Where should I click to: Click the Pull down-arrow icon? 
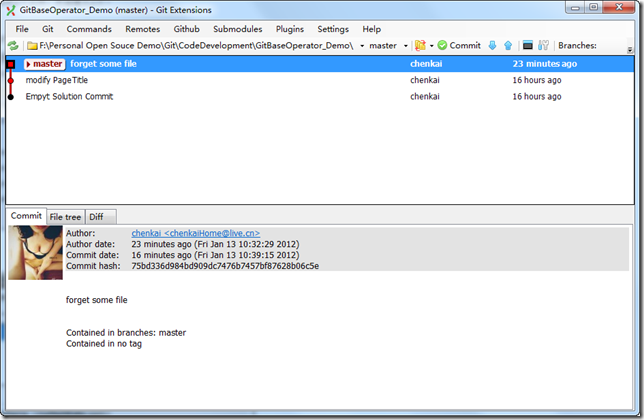pyautogui.click(x=492, y=45)
